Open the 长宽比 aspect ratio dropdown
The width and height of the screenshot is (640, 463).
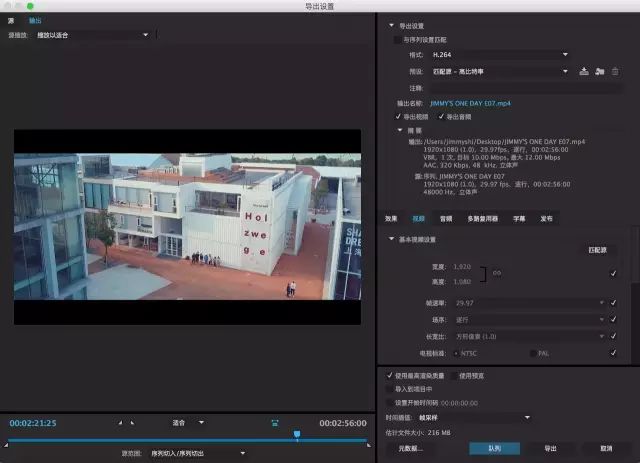(x=530, y=336)
